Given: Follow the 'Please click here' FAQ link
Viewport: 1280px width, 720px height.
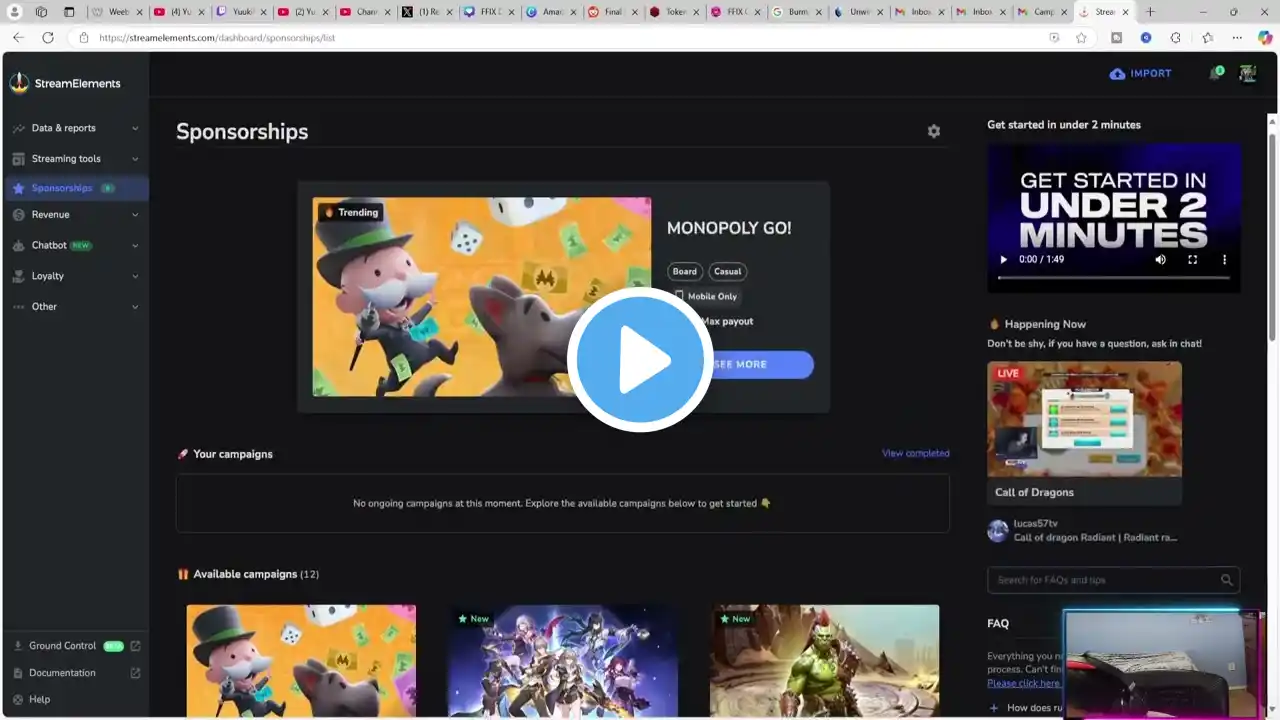Looking at the screenshot, I should [x=1023, y=683].
